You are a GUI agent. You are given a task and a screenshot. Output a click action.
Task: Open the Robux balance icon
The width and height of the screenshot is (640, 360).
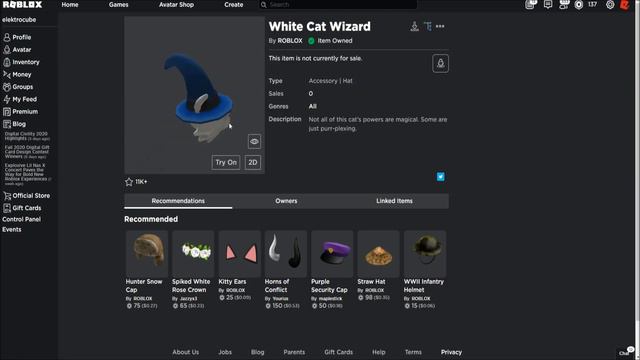point(579,5)
